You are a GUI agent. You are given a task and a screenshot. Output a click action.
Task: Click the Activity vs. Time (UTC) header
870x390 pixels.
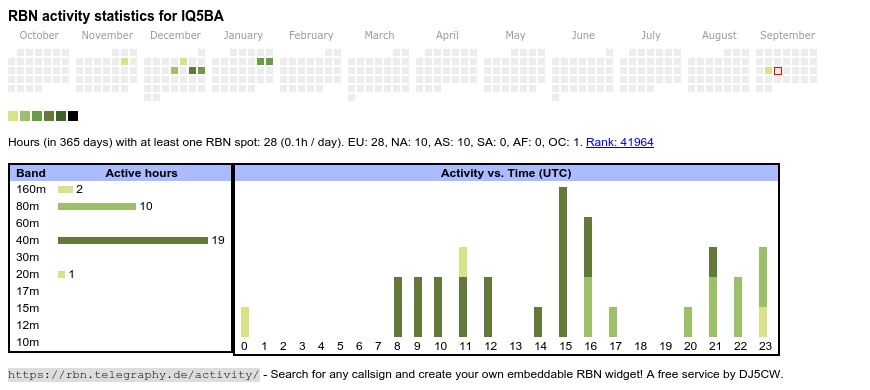pyautogui.click(x=506, y=173)
